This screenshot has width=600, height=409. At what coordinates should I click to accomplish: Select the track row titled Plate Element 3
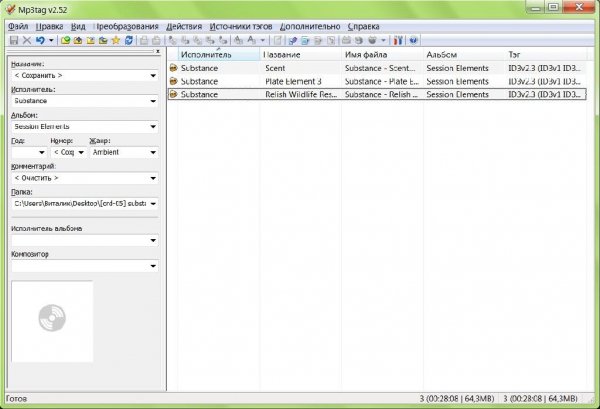pyautogui.click(x=377, y=81)
